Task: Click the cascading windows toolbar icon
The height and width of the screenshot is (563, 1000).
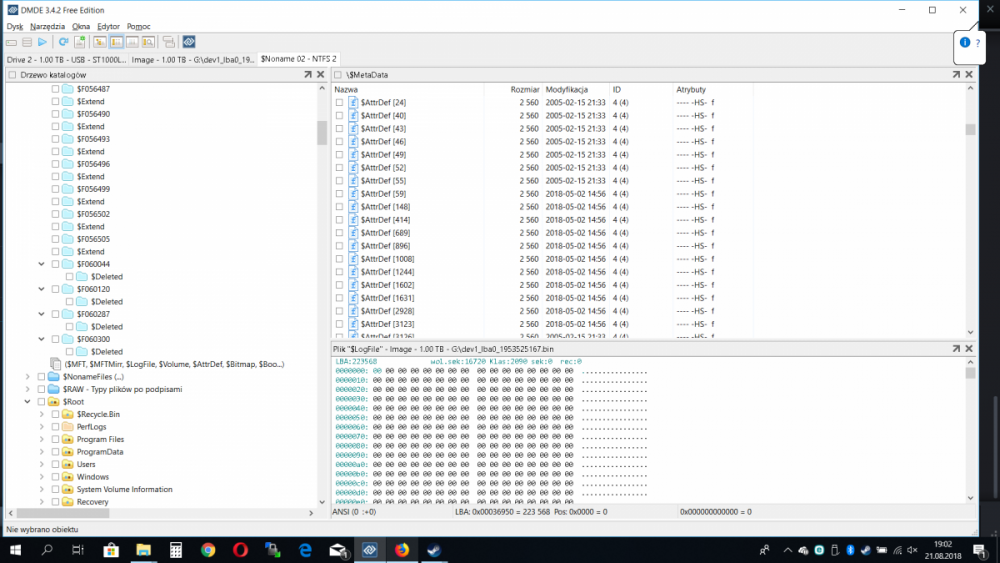Action: click(x=168, y=42)
